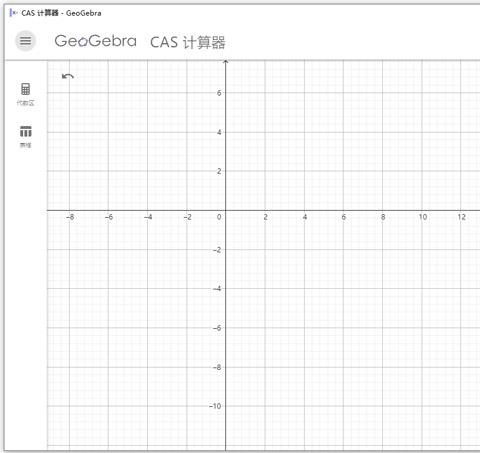Click the x-axis label -8
Image resolution: width=480 pixels, height=453 pixels.
pyautogui.click(x=70, y=217)
